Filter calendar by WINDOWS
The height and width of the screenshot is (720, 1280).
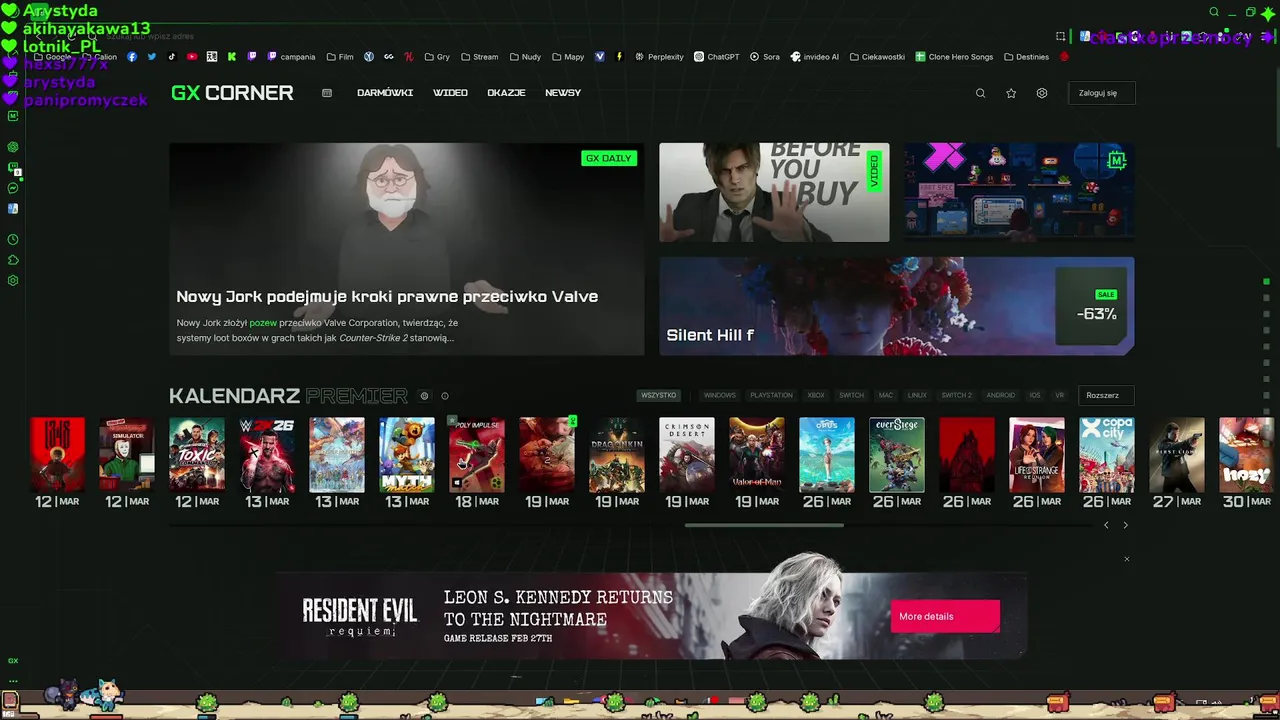719,395
